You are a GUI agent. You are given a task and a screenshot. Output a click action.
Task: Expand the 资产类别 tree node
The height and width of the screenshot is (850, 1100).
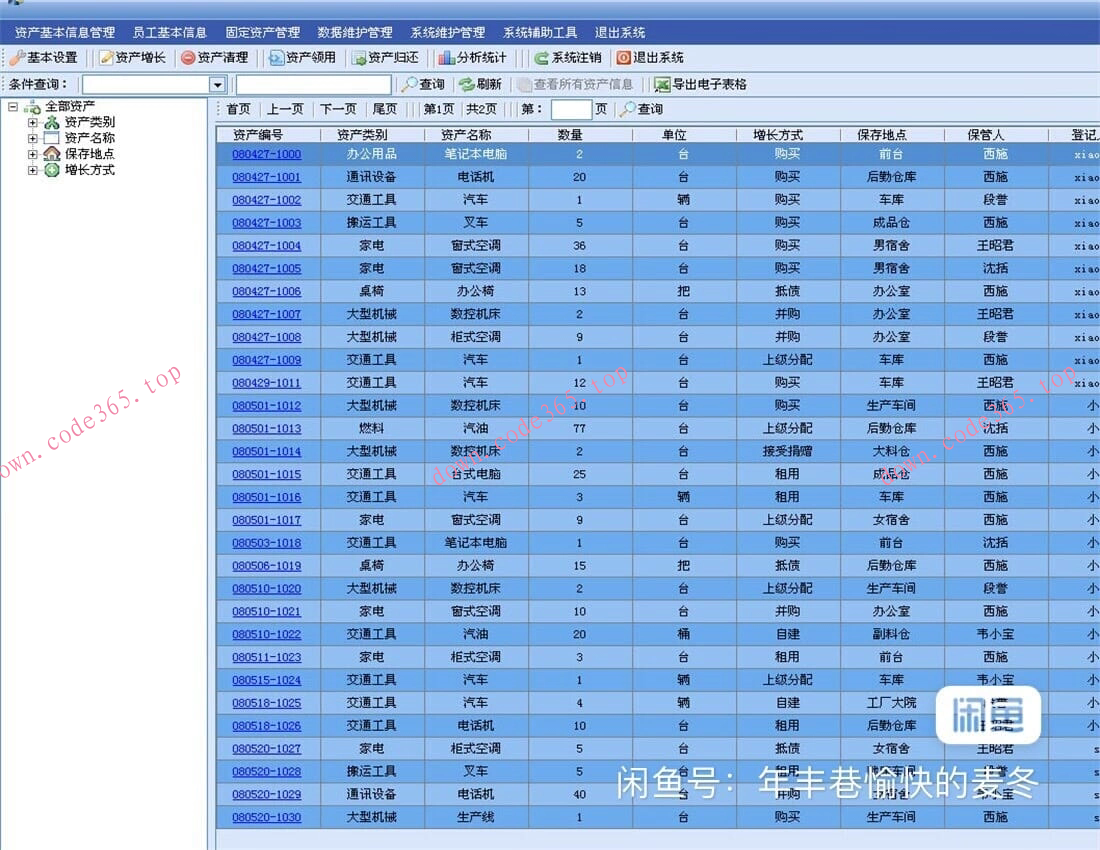(x=33, y=122)
